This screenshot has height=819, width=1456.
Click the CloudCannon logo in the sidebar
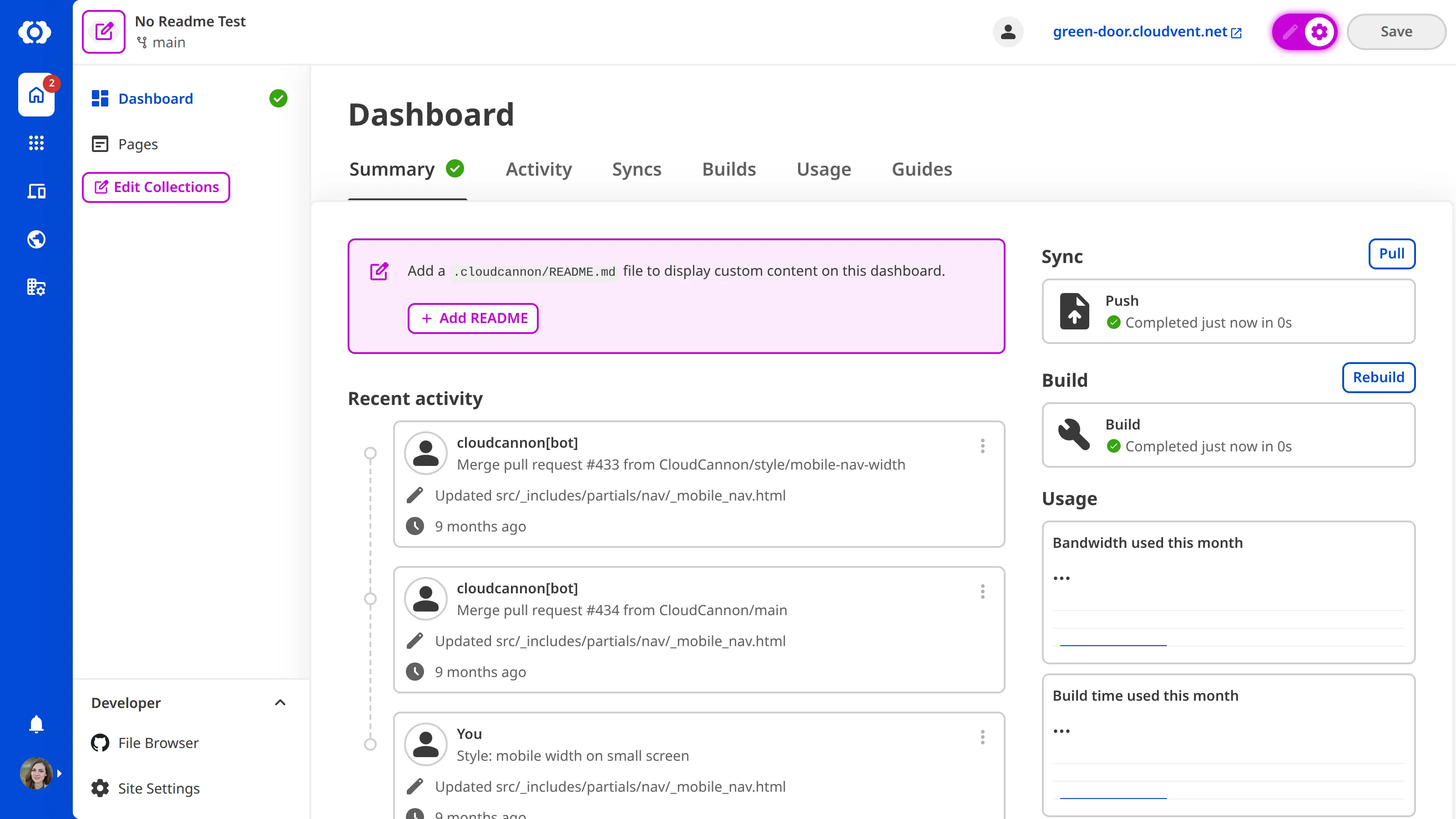click(x=35, y=32)
